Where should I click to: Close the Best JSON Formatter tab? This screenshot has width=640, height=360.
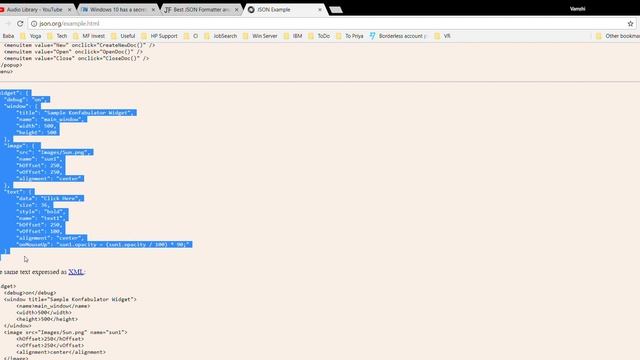point(236,9)
